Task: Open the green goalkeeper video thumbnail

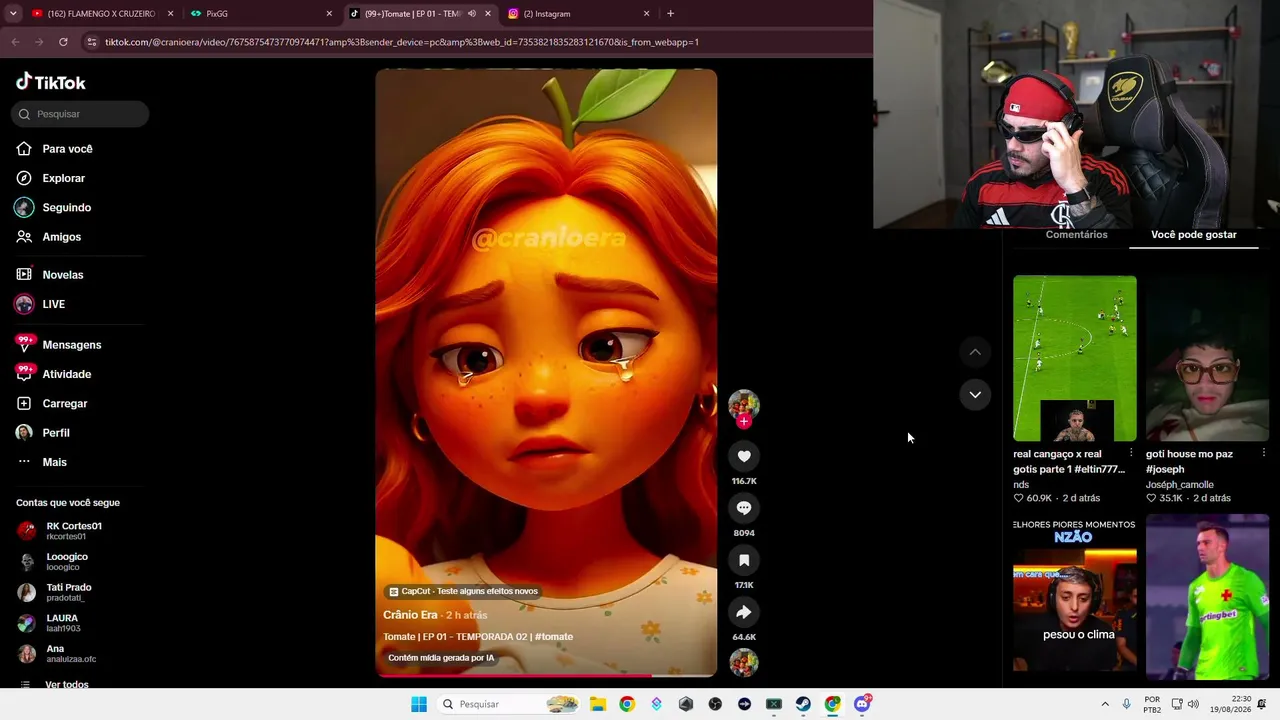Action: click(x=1207, y=597)
